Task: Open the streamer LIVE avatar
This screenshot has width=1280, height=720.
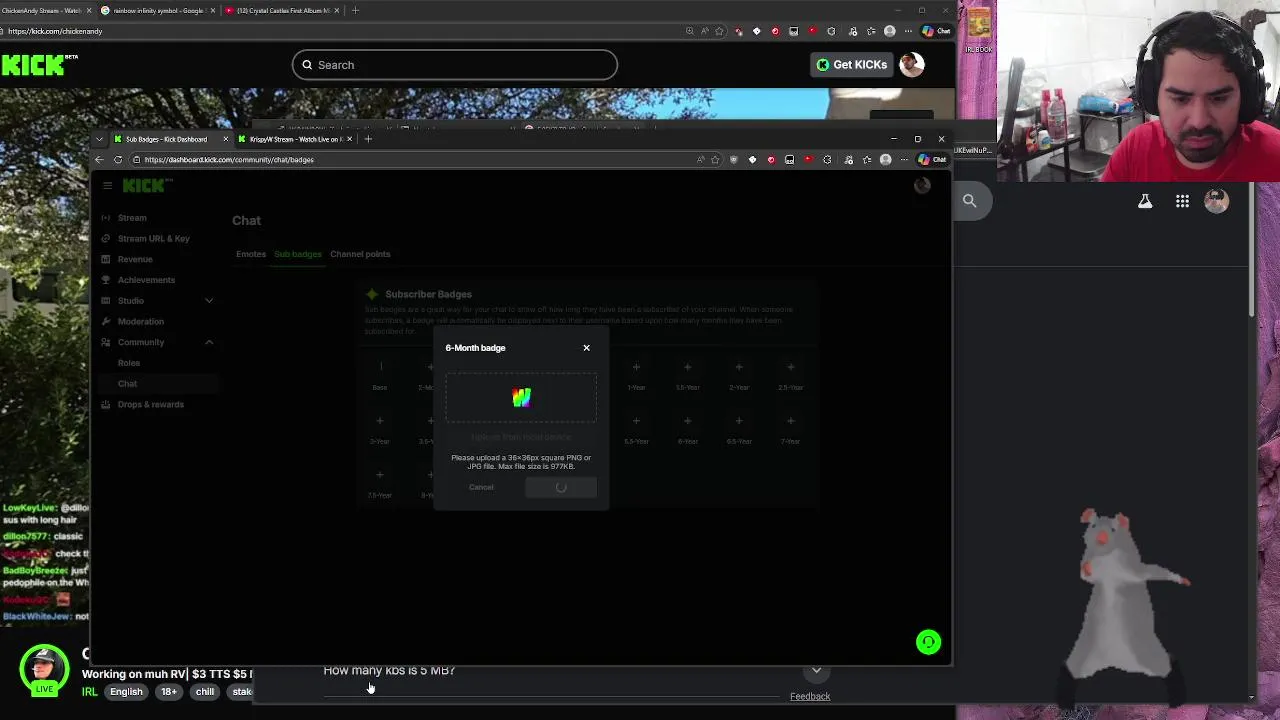Action: 43,670
